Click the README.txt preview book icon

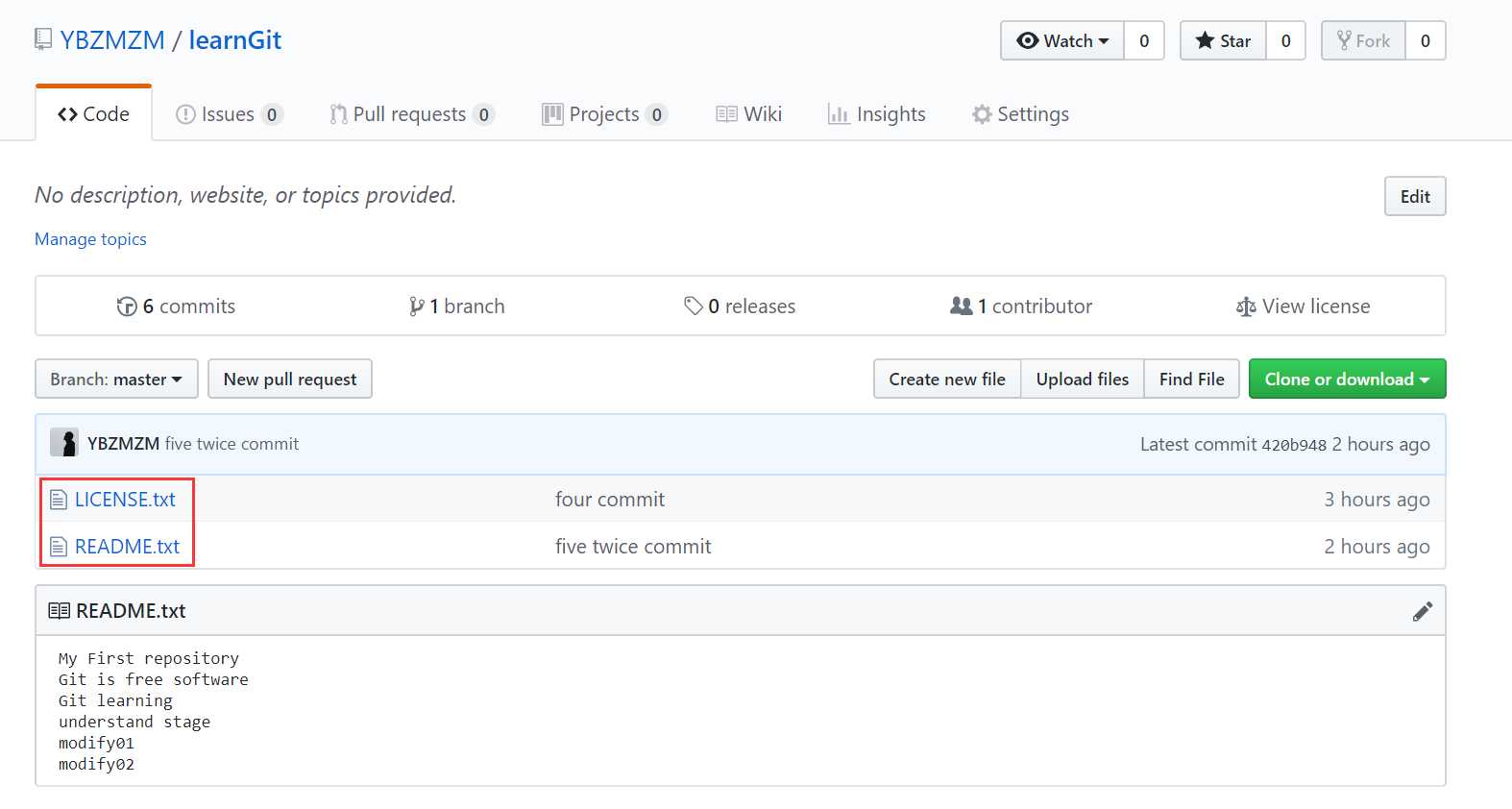(60, 611)
